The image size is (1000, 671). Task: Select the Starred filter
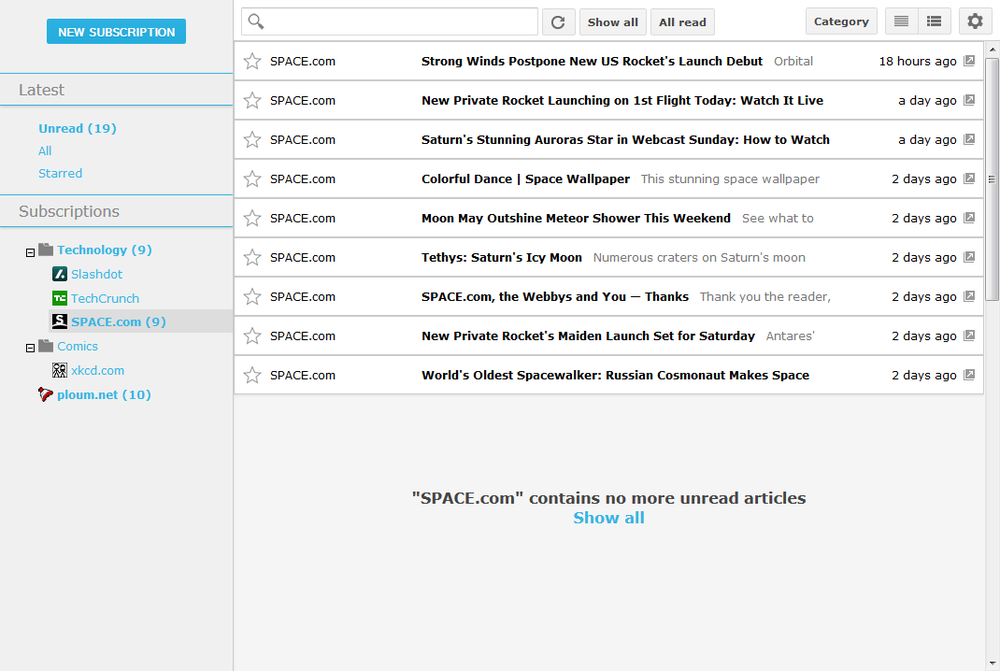[60, 173]
